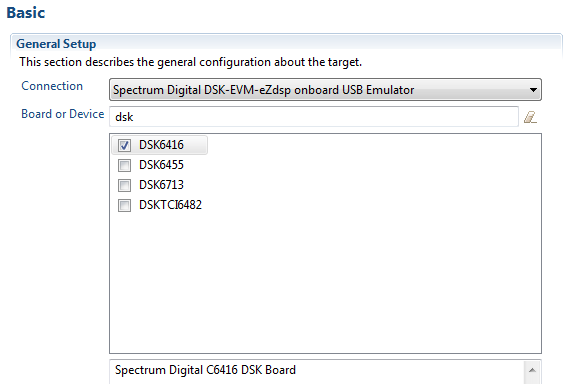The width and height of the screenshot is (568, 384).
Task: Select the Basic page heading
Action: coord(26,13)
